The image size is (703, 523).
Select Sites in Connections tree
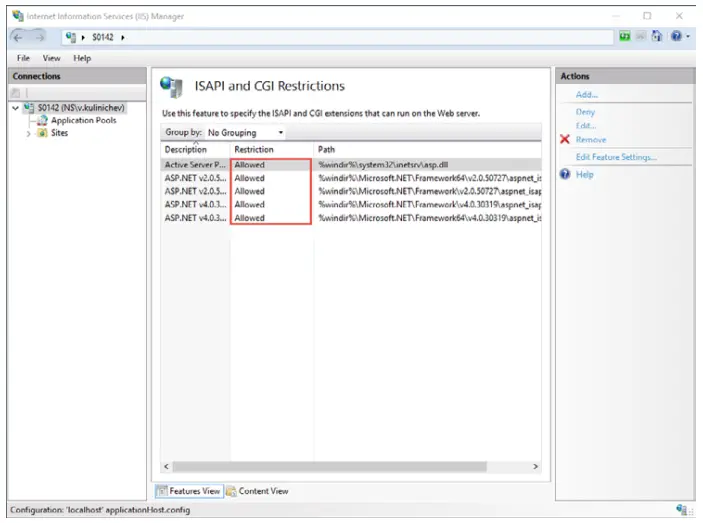click(x=60, y=133)
